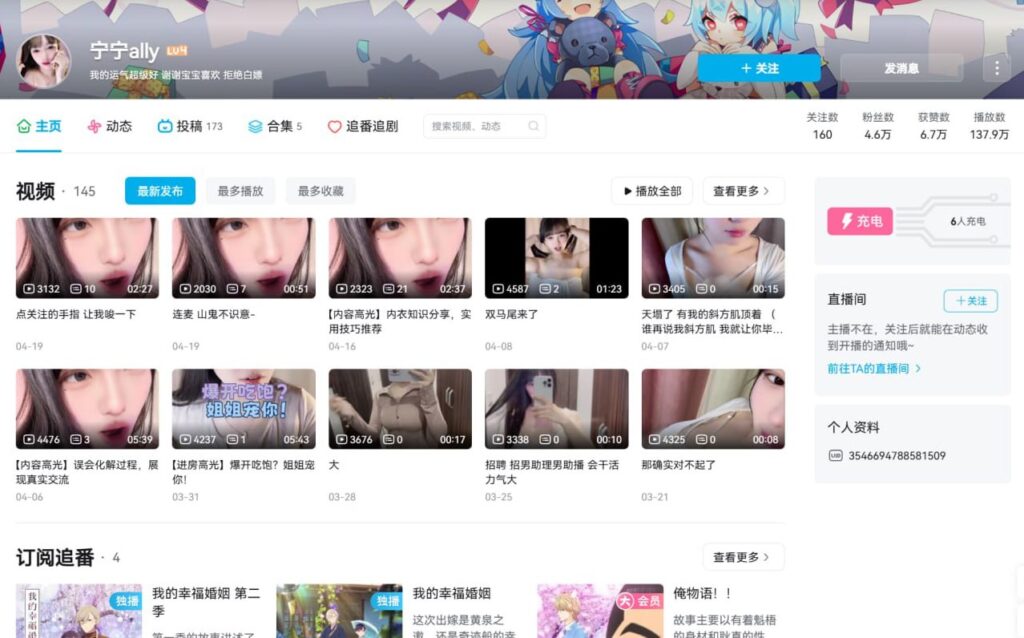This screenshot has width=1024, height=638.
Task: Open the 合集 collections tab
Action: pyautogui.click(x=275, y=127)
